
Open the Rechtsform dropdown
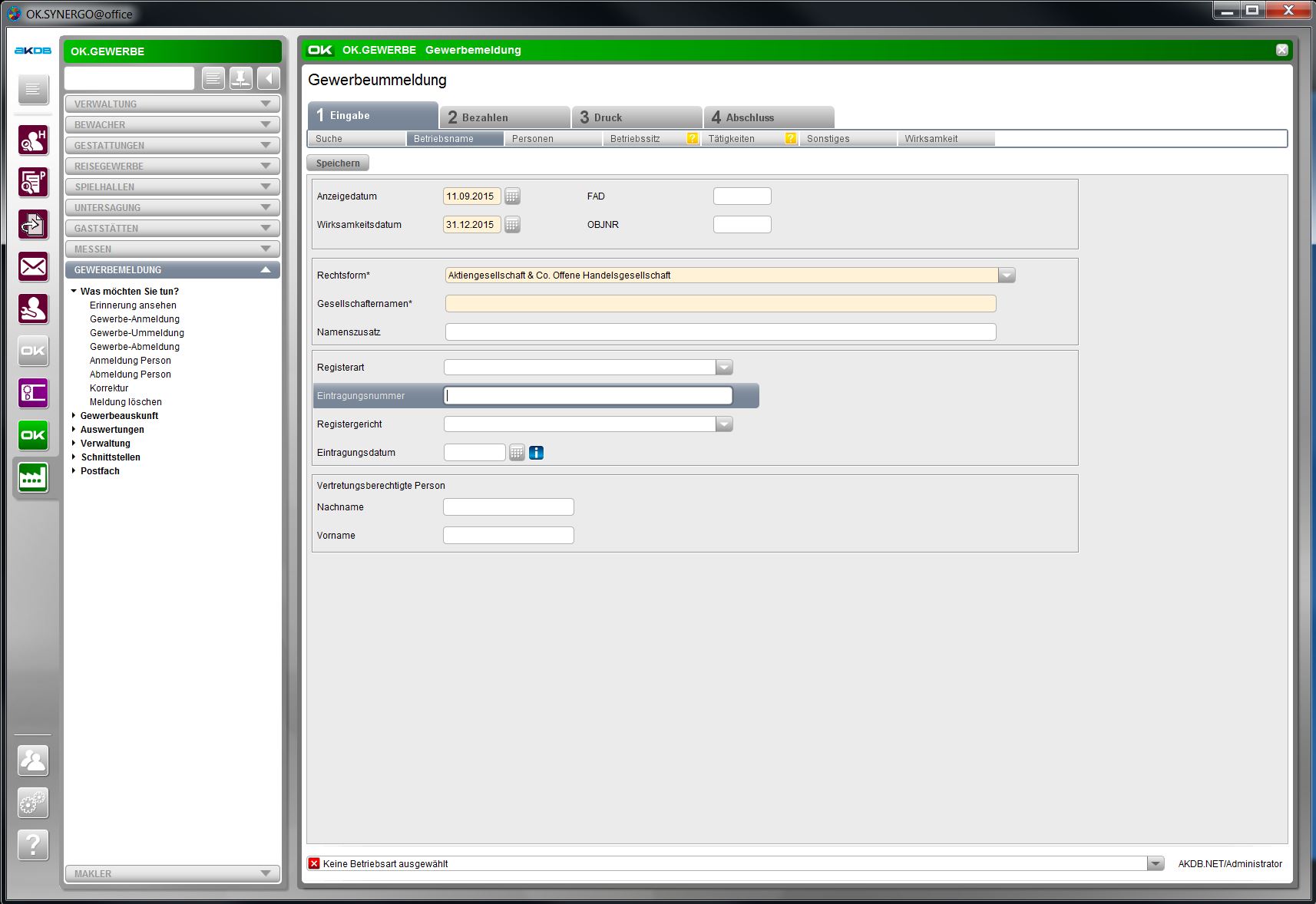(1007, 275)
